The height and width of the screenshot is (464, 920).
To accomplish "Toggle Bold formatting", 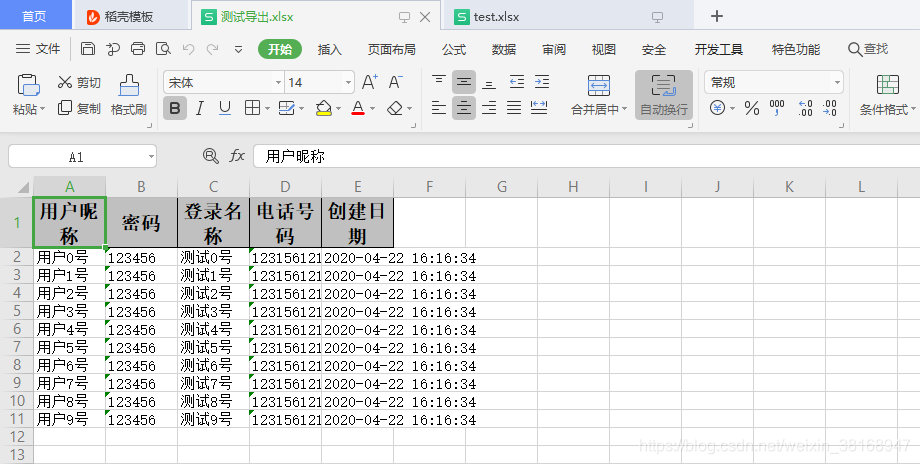I will point(175,108).
